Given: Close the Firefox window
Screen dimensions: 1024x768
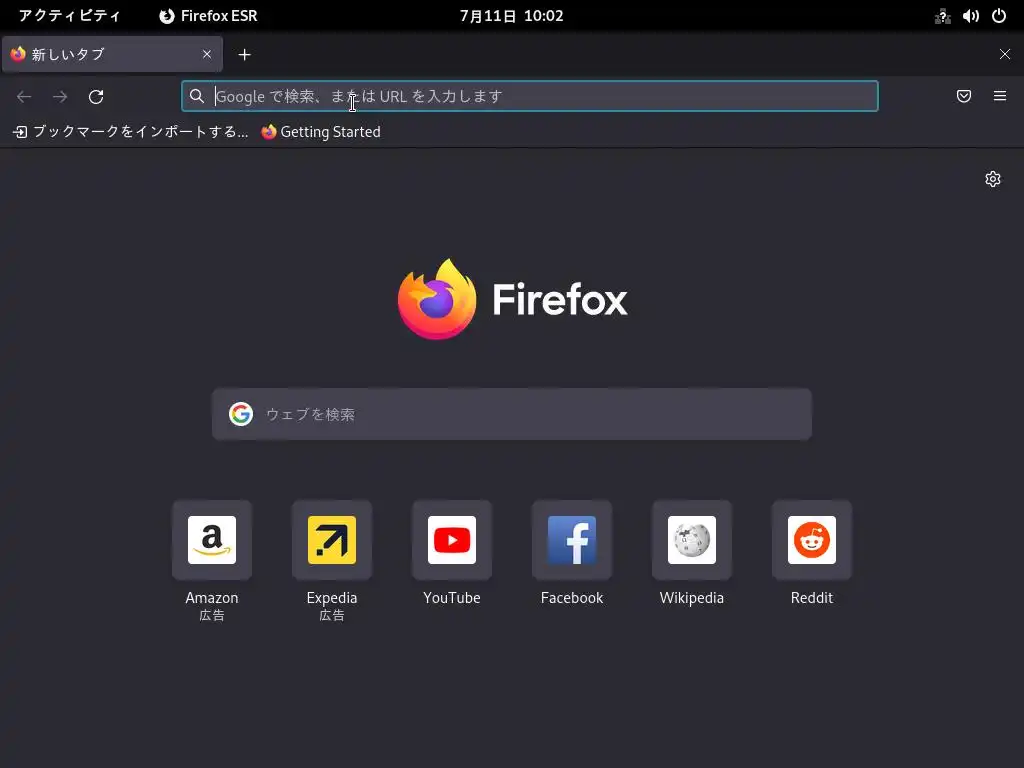Looking at the screenshot, I should (x=1004, y=54).
